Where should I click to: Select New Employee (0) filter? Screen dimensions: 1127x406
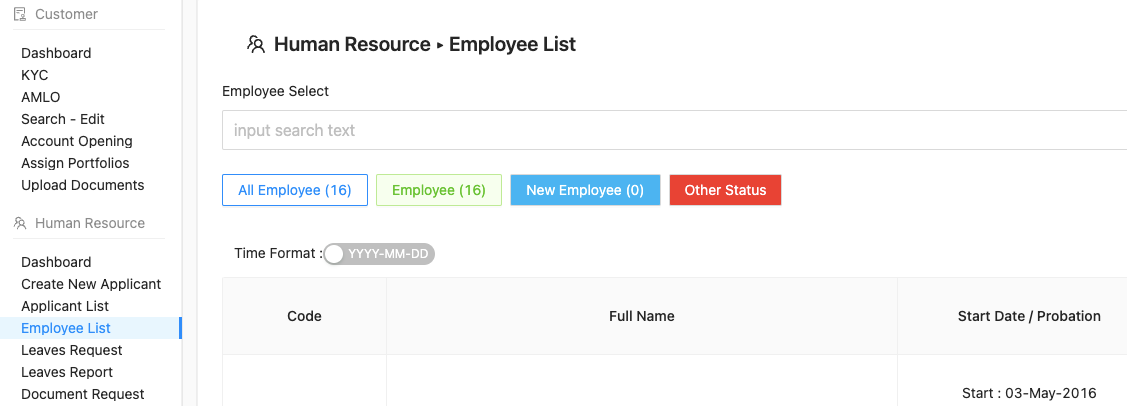click(x=585, y=190)
